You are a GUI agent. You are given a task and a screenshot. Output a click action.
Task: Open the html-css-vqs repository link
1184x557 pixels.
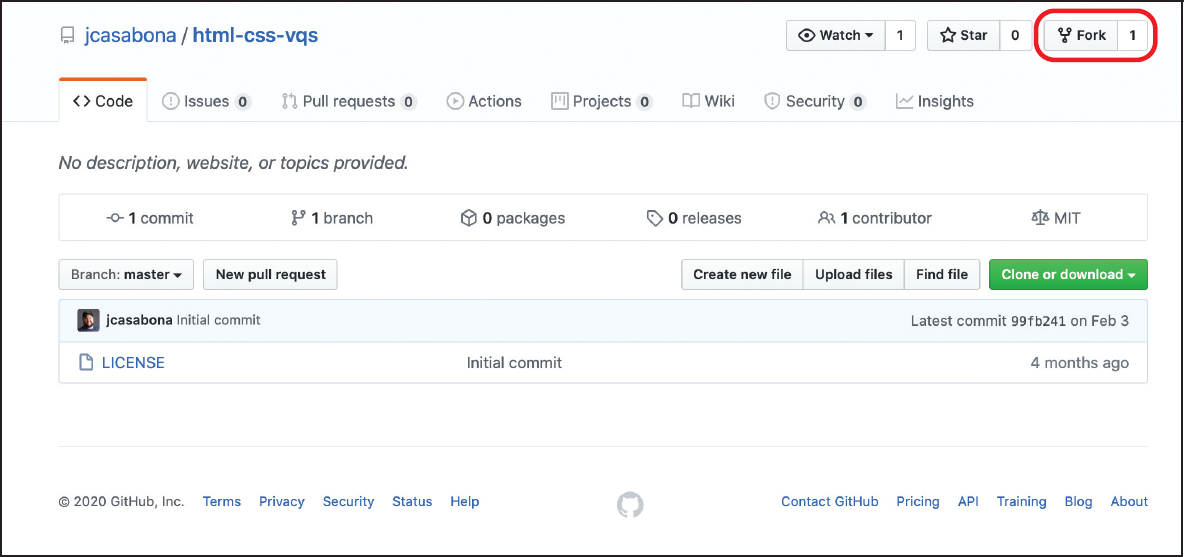click(255, 35)
